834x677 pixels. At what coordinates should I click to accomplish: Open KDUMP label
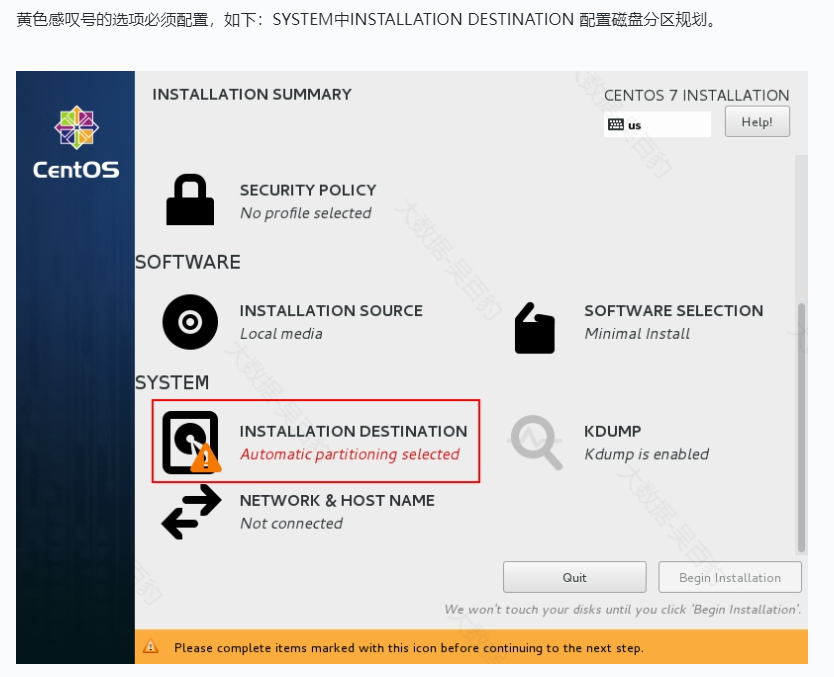pyautogui.click(x=612, y=431)
